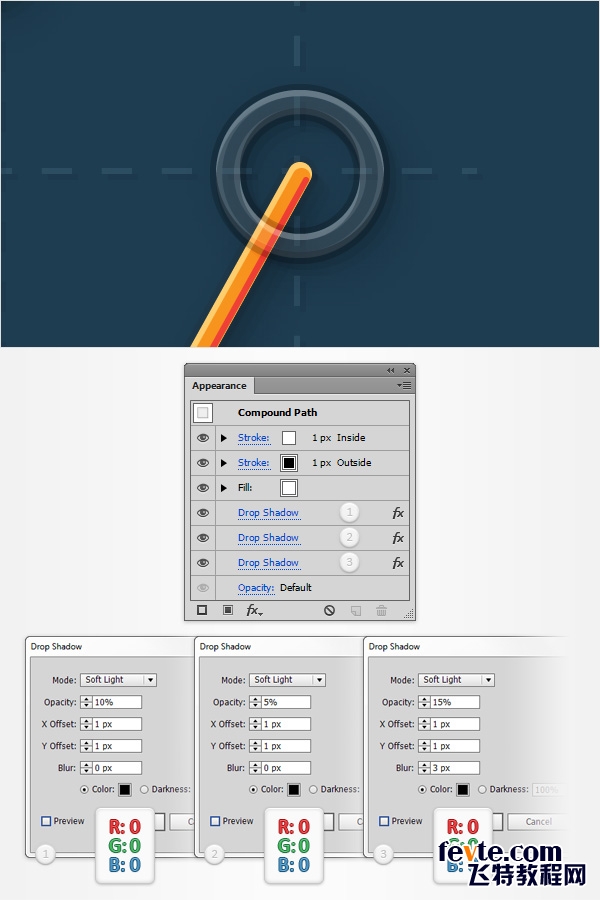
Task: Click Delete Selected Item trash icon
Action: point(381,610)
